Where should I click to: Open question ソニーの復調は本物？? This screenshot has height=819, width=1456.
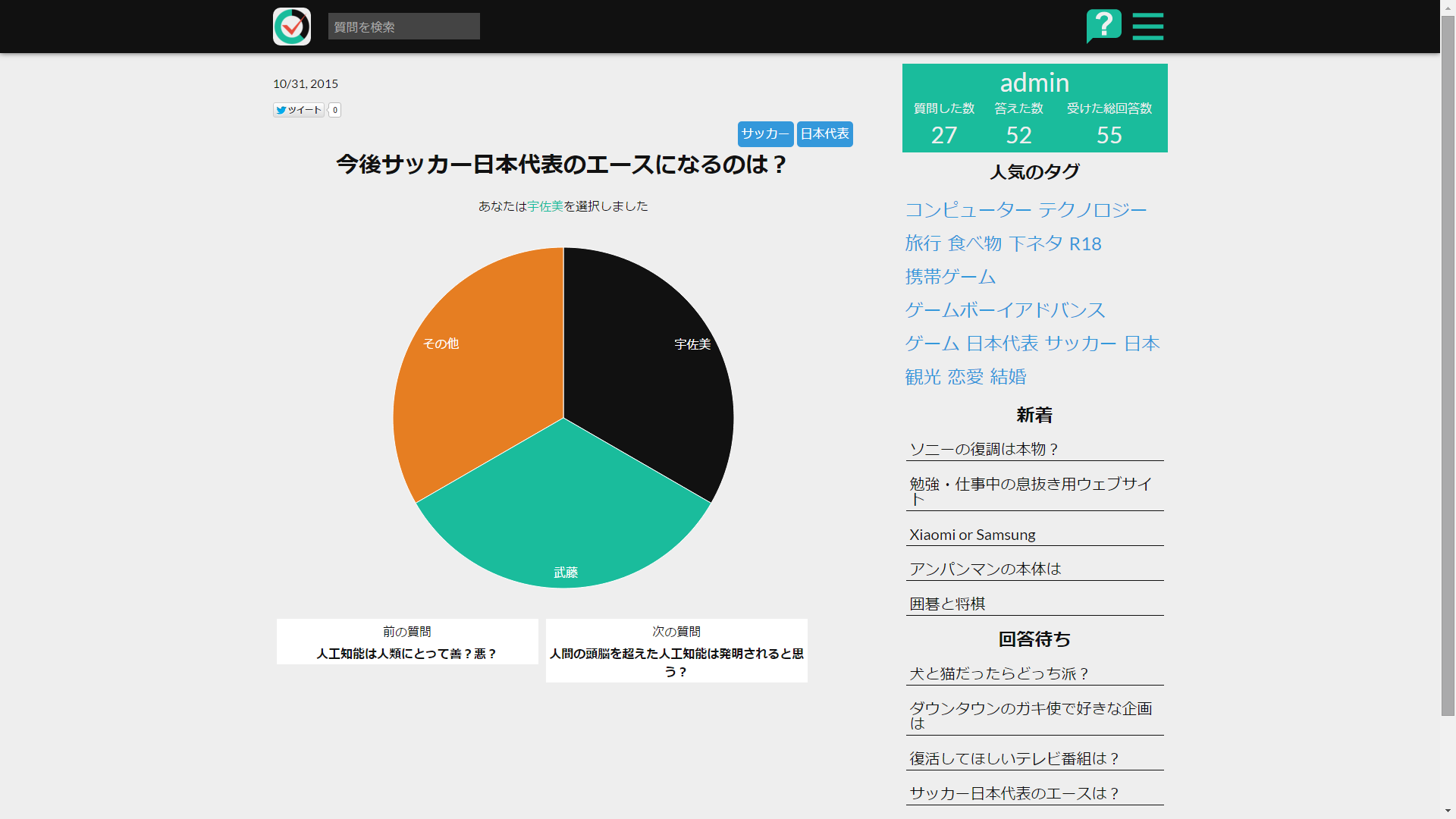click(984, 450)
